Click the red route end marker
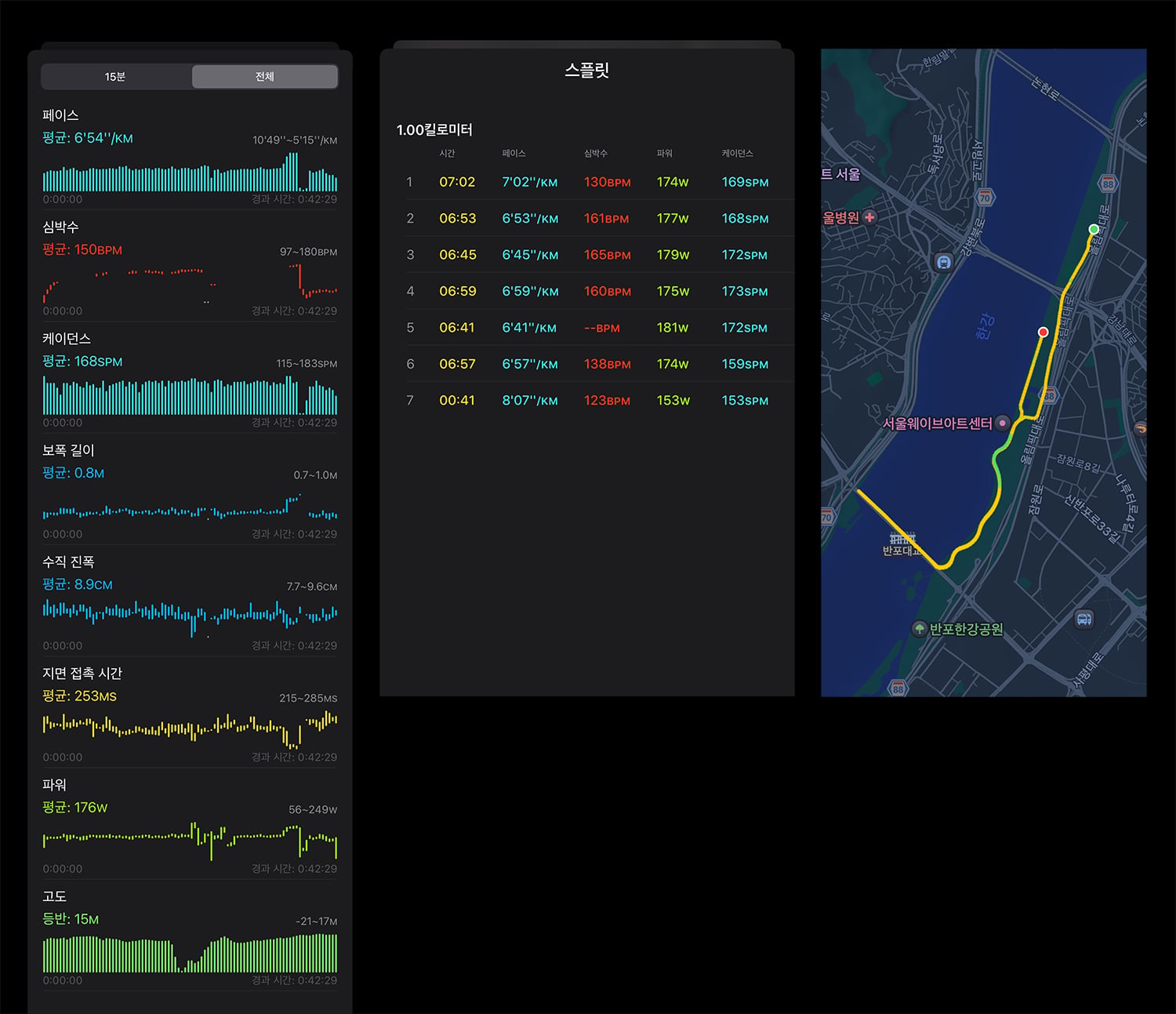 point(1043,332)
